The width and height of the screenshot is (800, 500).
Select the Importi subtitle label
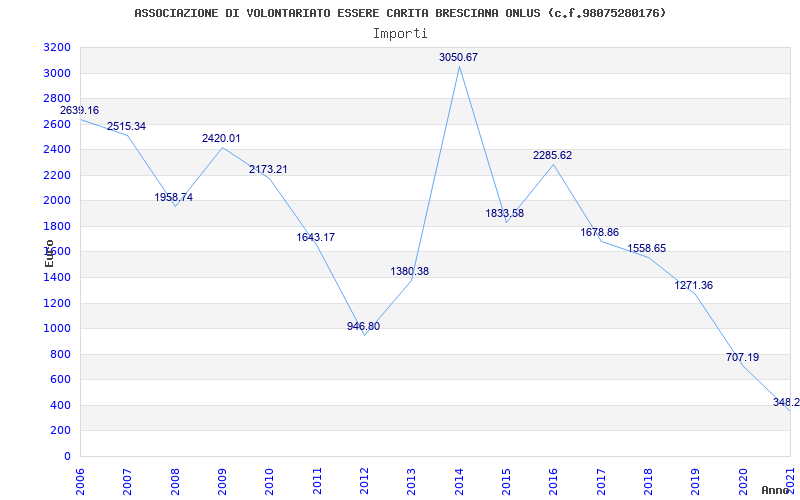pos(400,34)
